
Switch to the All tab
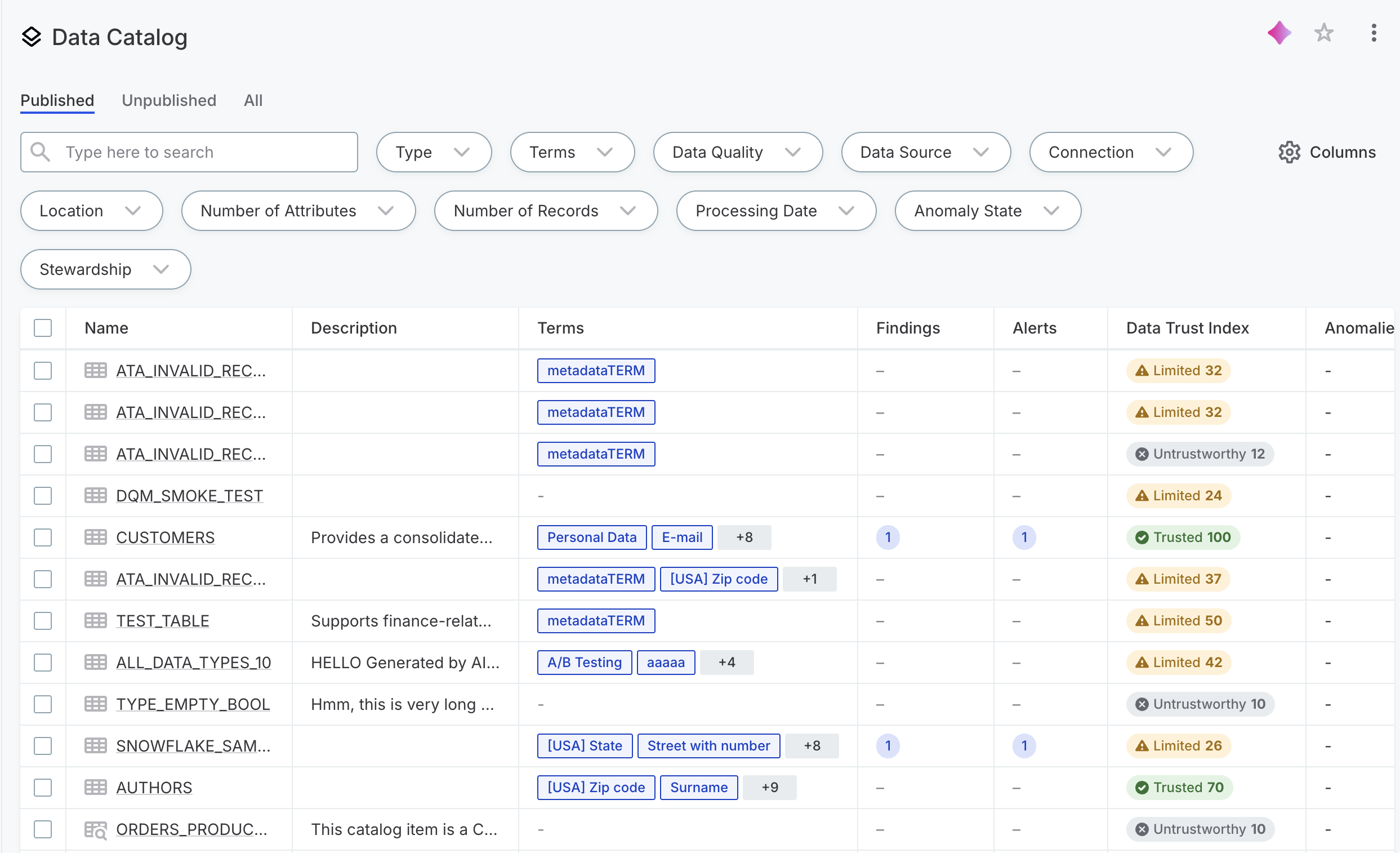pyautogui.click(x=253, y=101)
